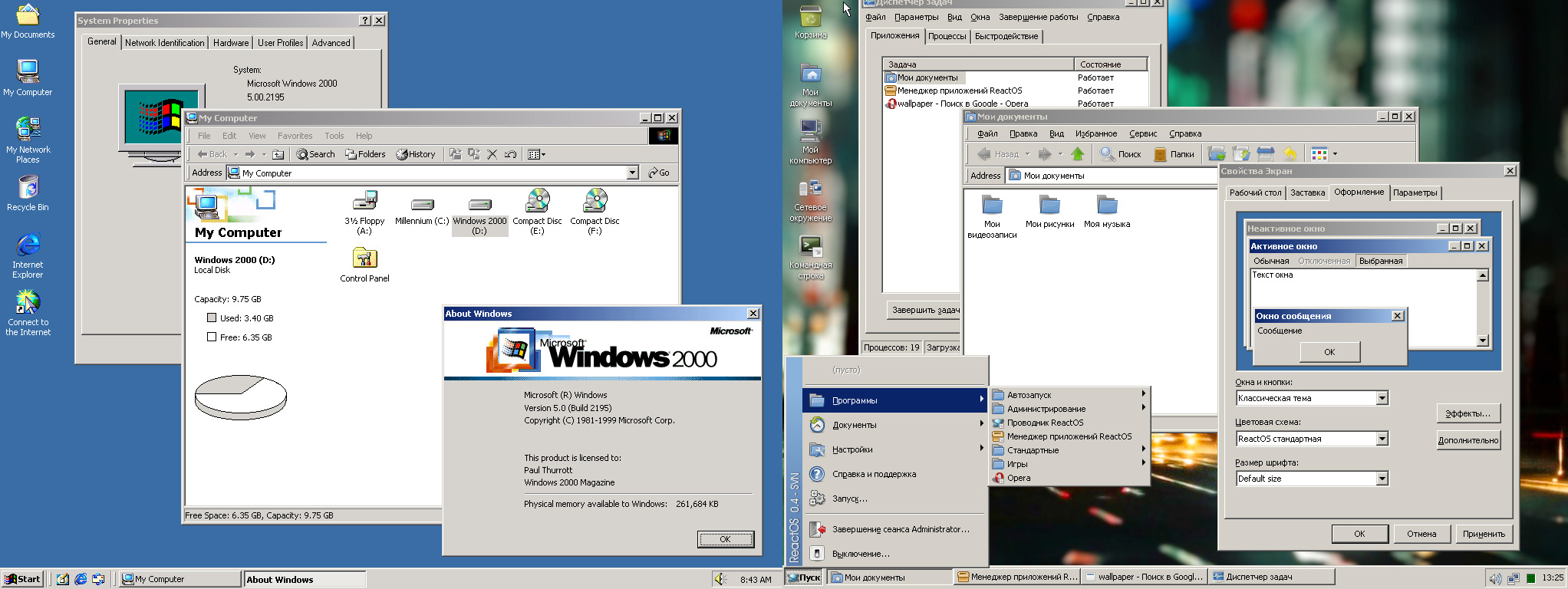Screen dimensions: 1568x589
Task: Expand Настройки submenu in start menu
Action: click(895, 449)
